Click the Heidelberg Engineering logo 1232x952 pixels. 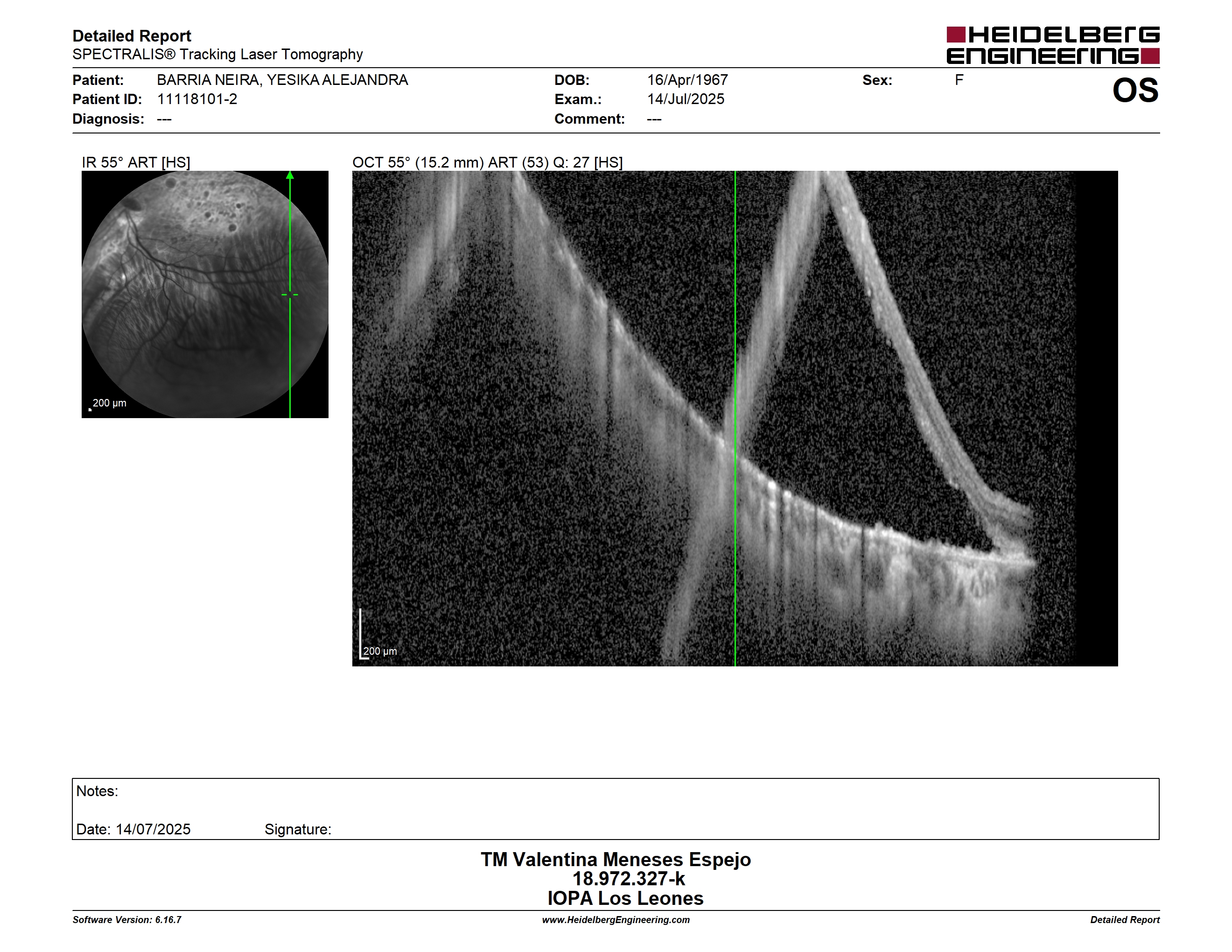coord(1053,45)
